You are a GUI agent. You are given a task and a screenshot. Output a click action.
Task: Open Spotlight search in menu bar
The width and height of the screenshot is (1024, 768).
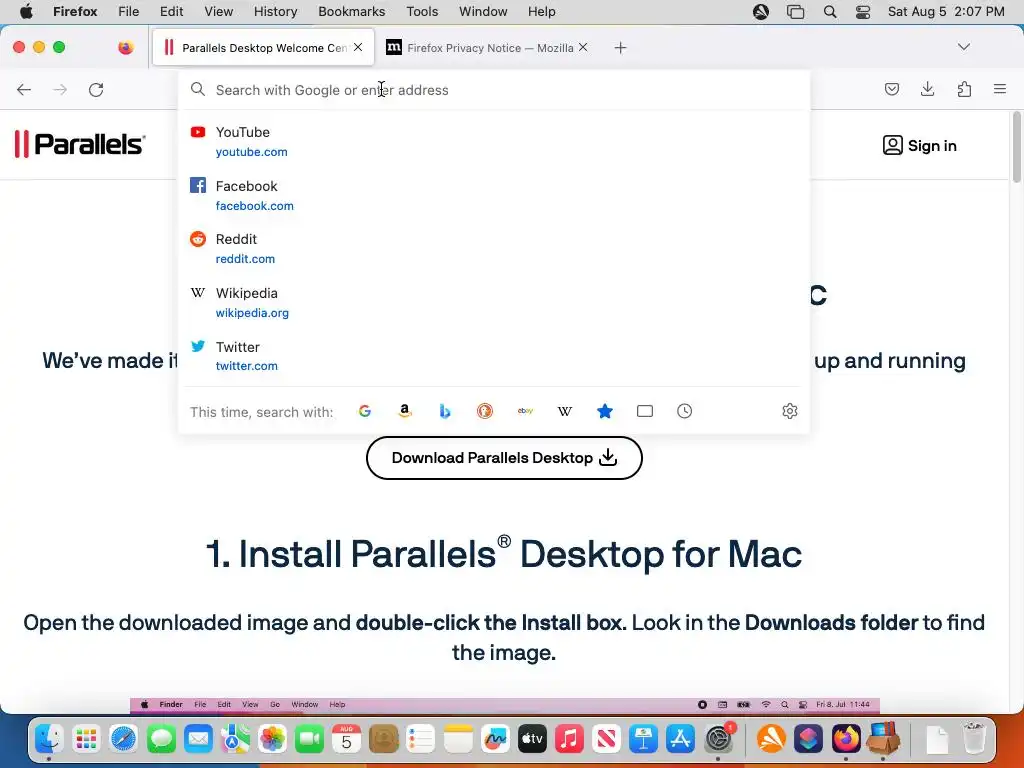[829, 11]
